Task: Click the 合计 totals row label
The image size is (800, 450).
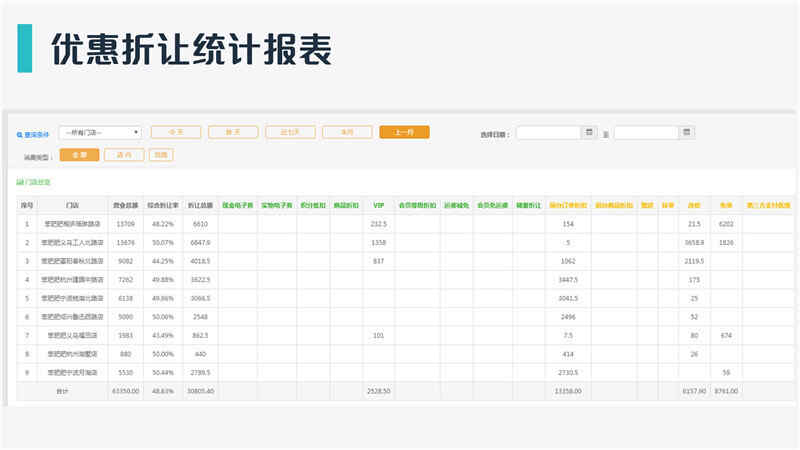Action: [x=62, y=391]
